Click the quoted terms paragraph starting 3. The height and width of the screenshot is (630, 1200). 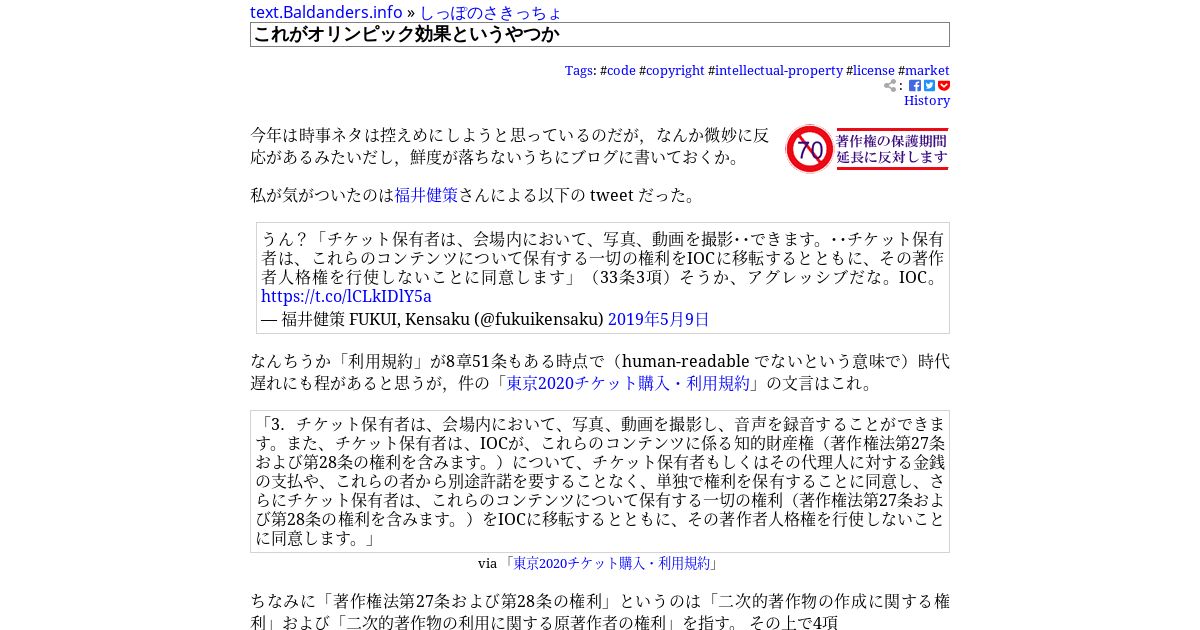coord(600,481)
